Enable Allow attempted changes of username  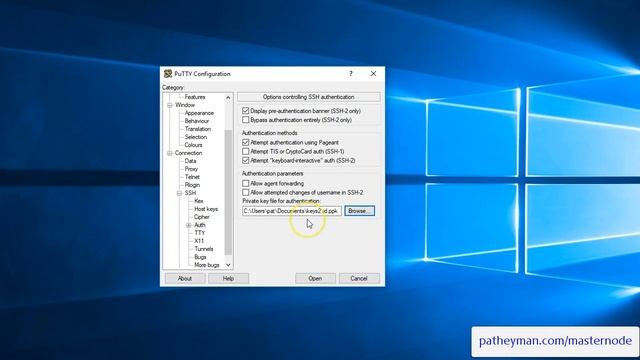point(245,192)
